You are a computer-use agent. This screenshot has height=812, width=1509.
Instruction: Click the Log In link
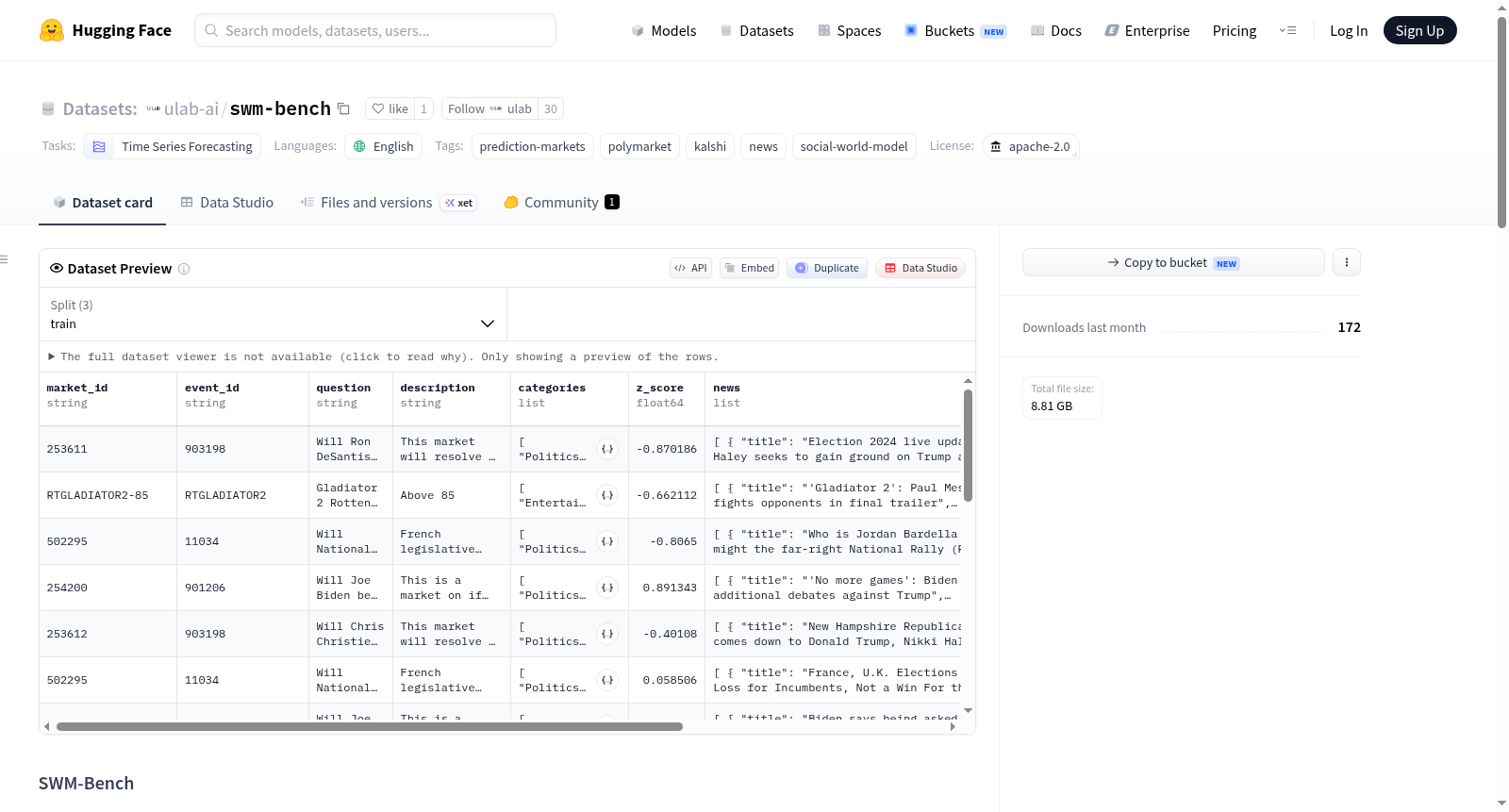(x=1349, y=30)
